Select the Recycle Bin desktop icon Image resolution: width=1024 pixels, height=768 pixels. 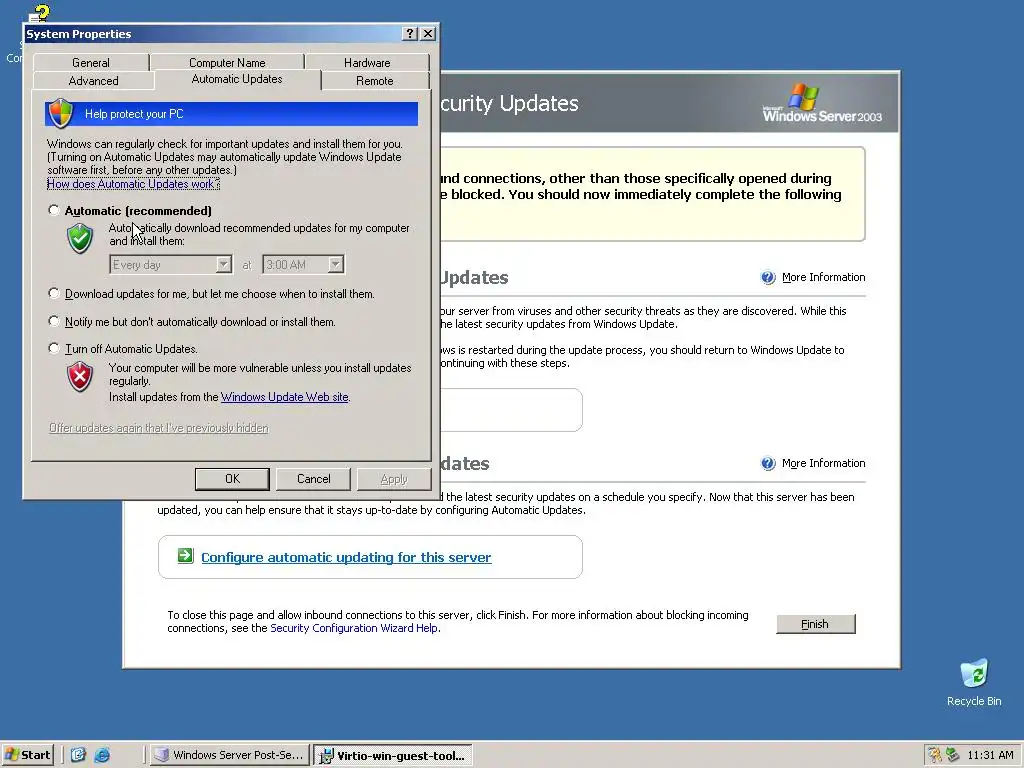[x=974, y=683]
